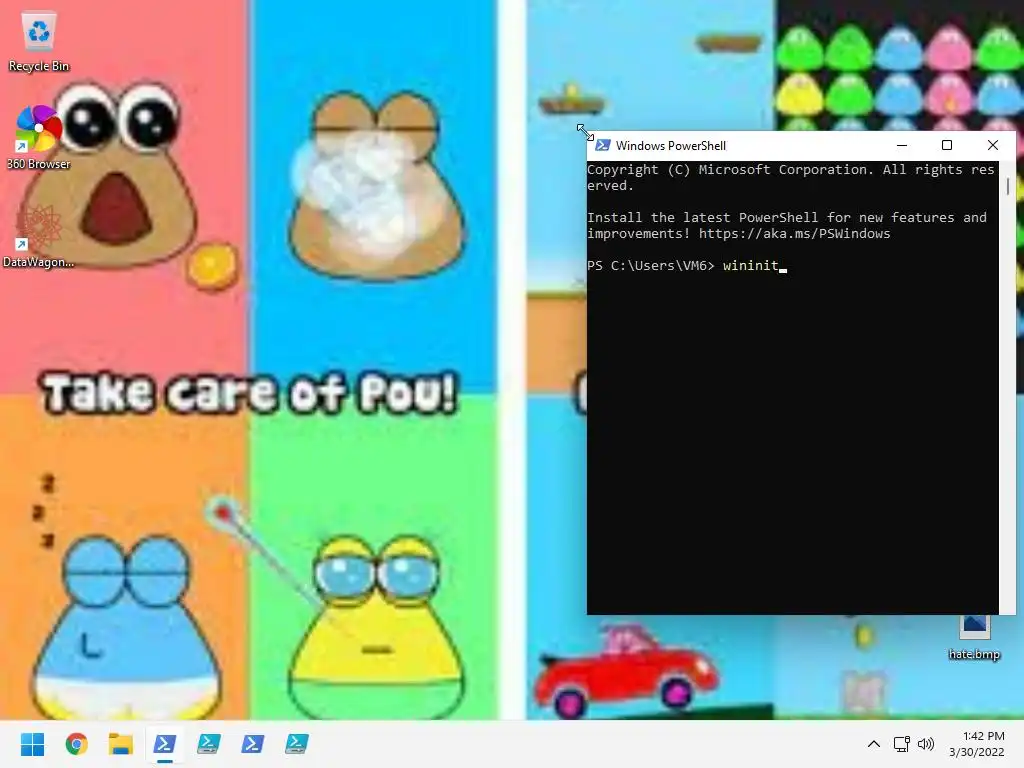Select the hate.bmp file on desktop

coord(974,637)
